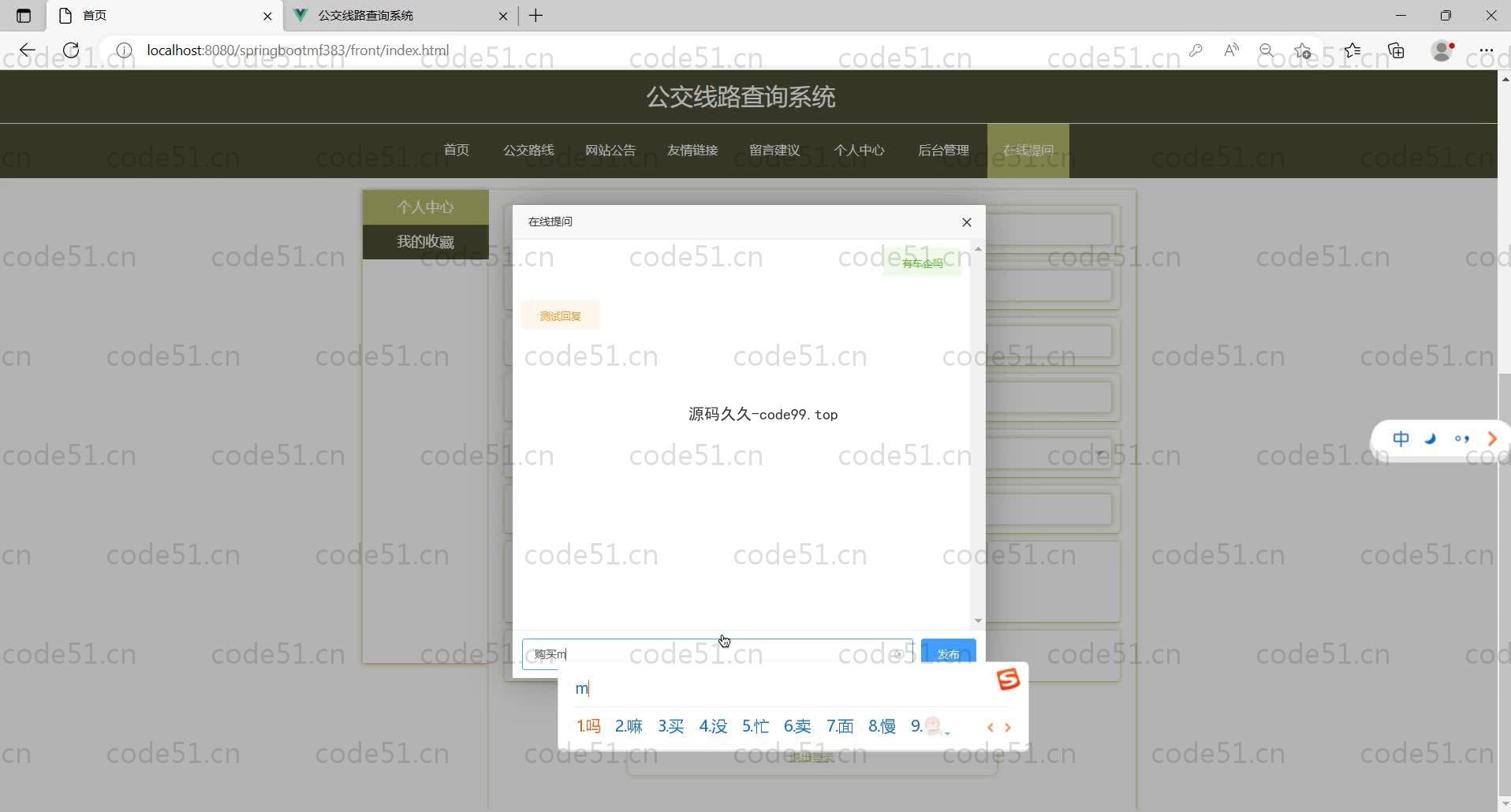Click the 测试回复 reply message bubble
Image resolution: width=1511 pixels, height=812 pixels.
pyautogui.click(x=561, y=316)
